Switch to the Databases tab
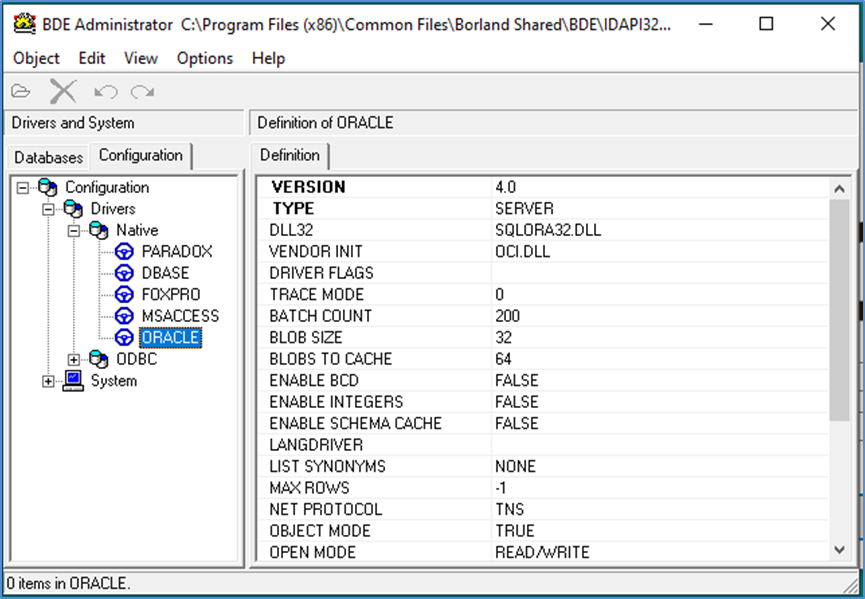This screenshot has height=599, width=865. pos(49,158)
